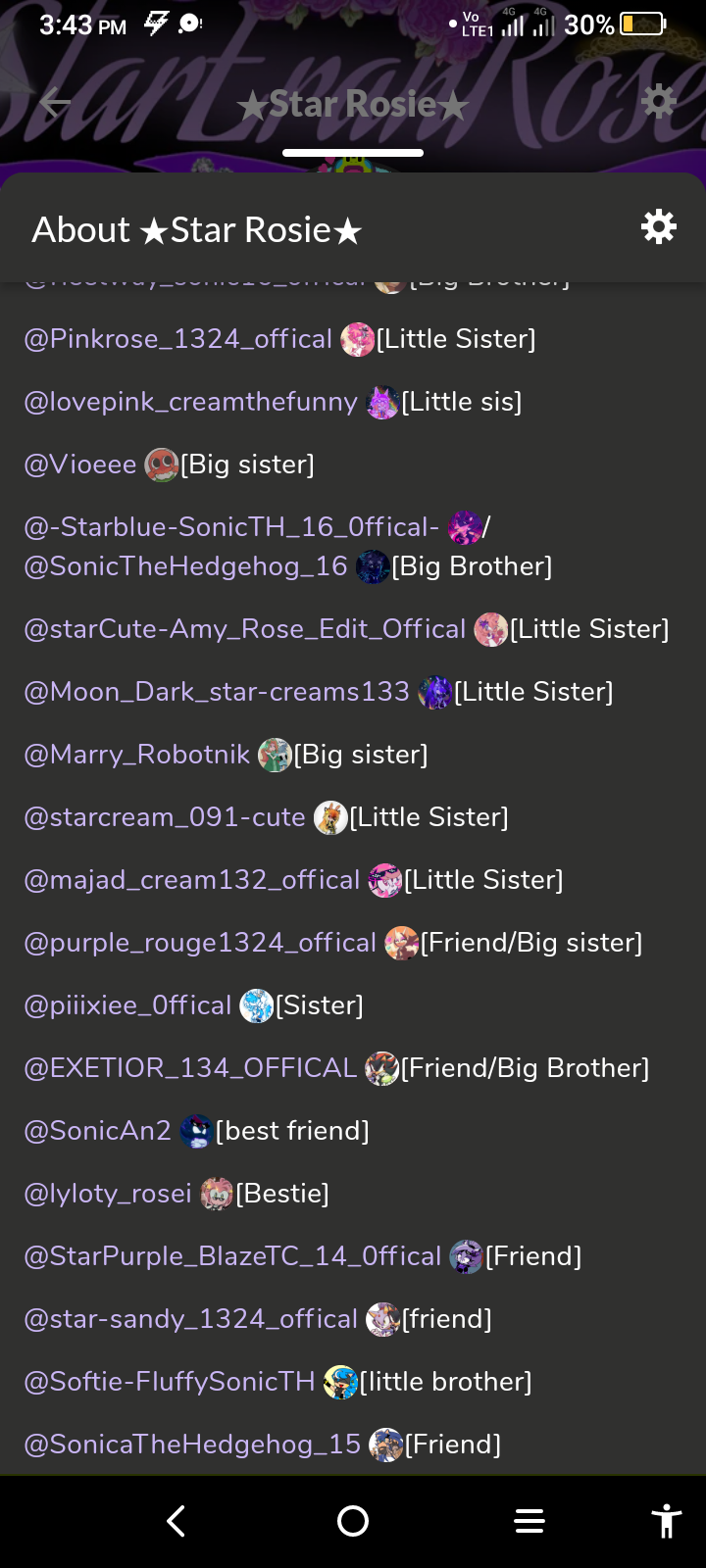Screen dimensions: 706x1568
Task: Open the @EXETIOR_134_OFFICAL profile link
Action: pyautogui.click(x=190, y=1068)
